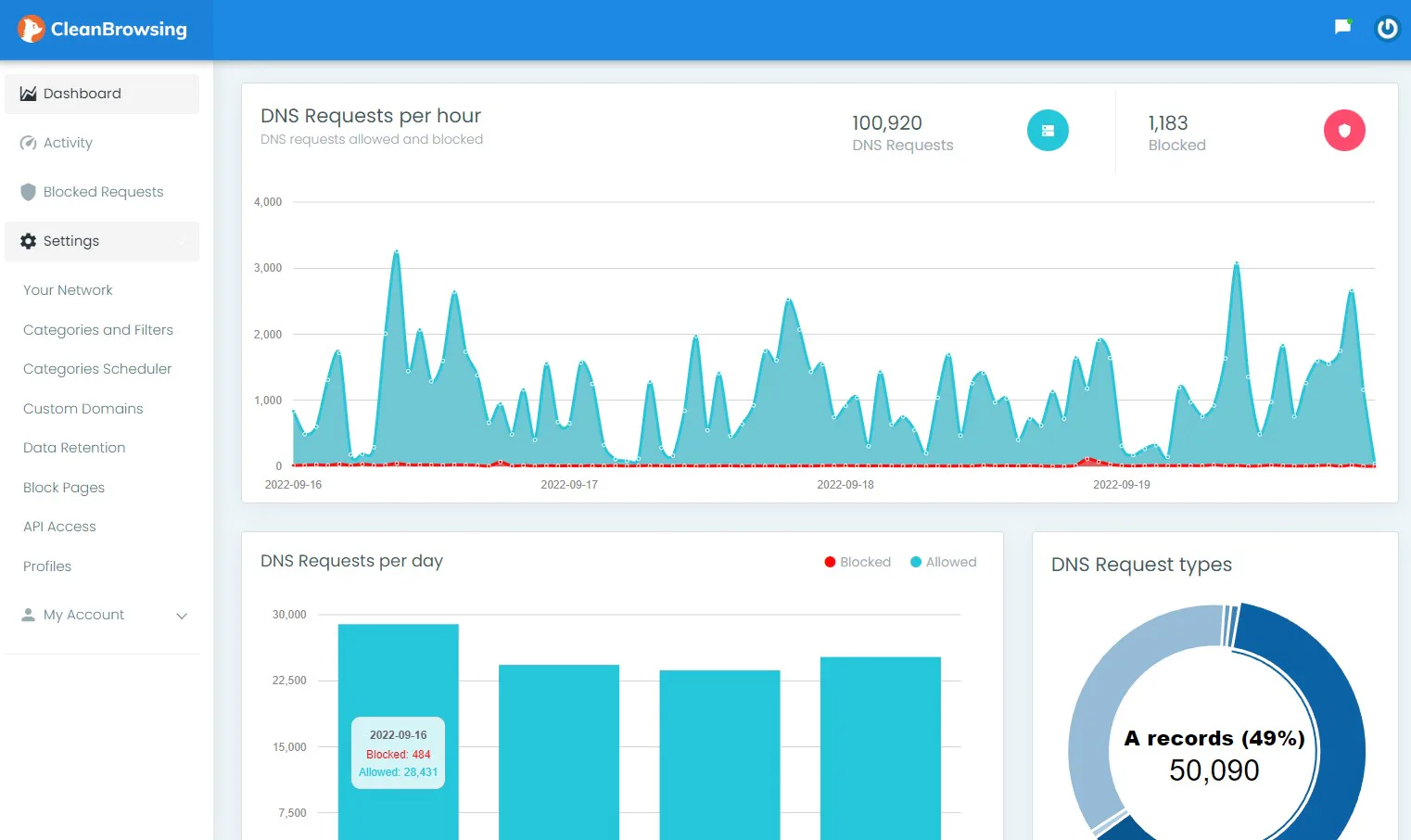Screen dimensions: 1411x840
Task: Collapse the Settings menu section
Action: pyautogui.click(x=102, y=241)
